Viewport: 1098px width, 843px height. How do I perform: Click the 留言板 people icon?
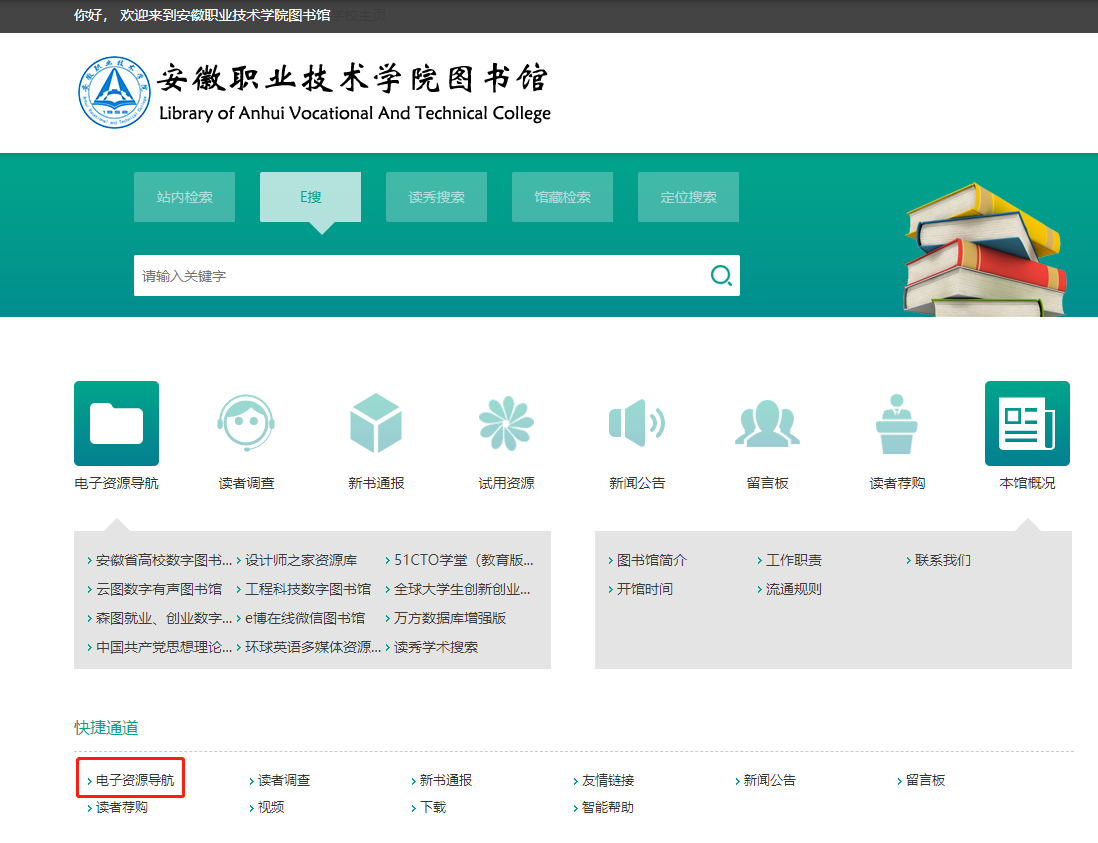tap(767, 423)
